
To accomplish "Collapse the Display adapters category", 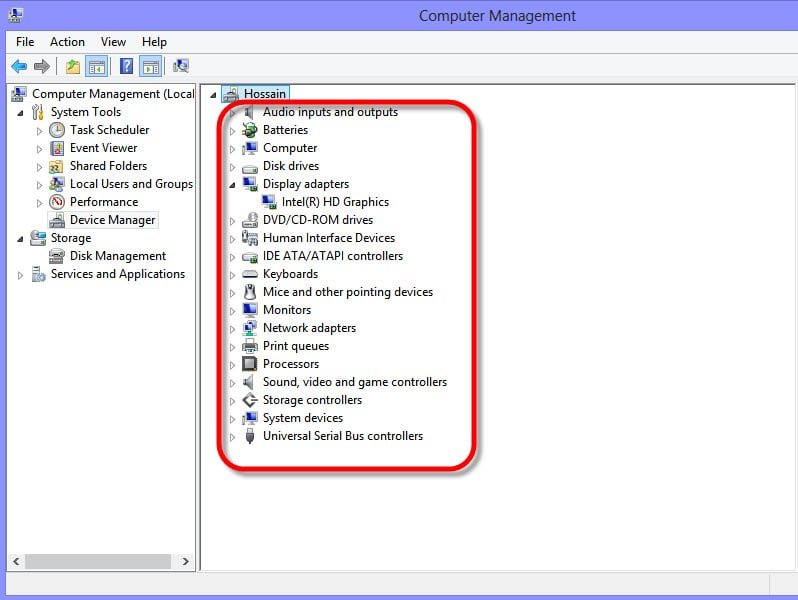I will pyautogui.click(x=232, y=185).
